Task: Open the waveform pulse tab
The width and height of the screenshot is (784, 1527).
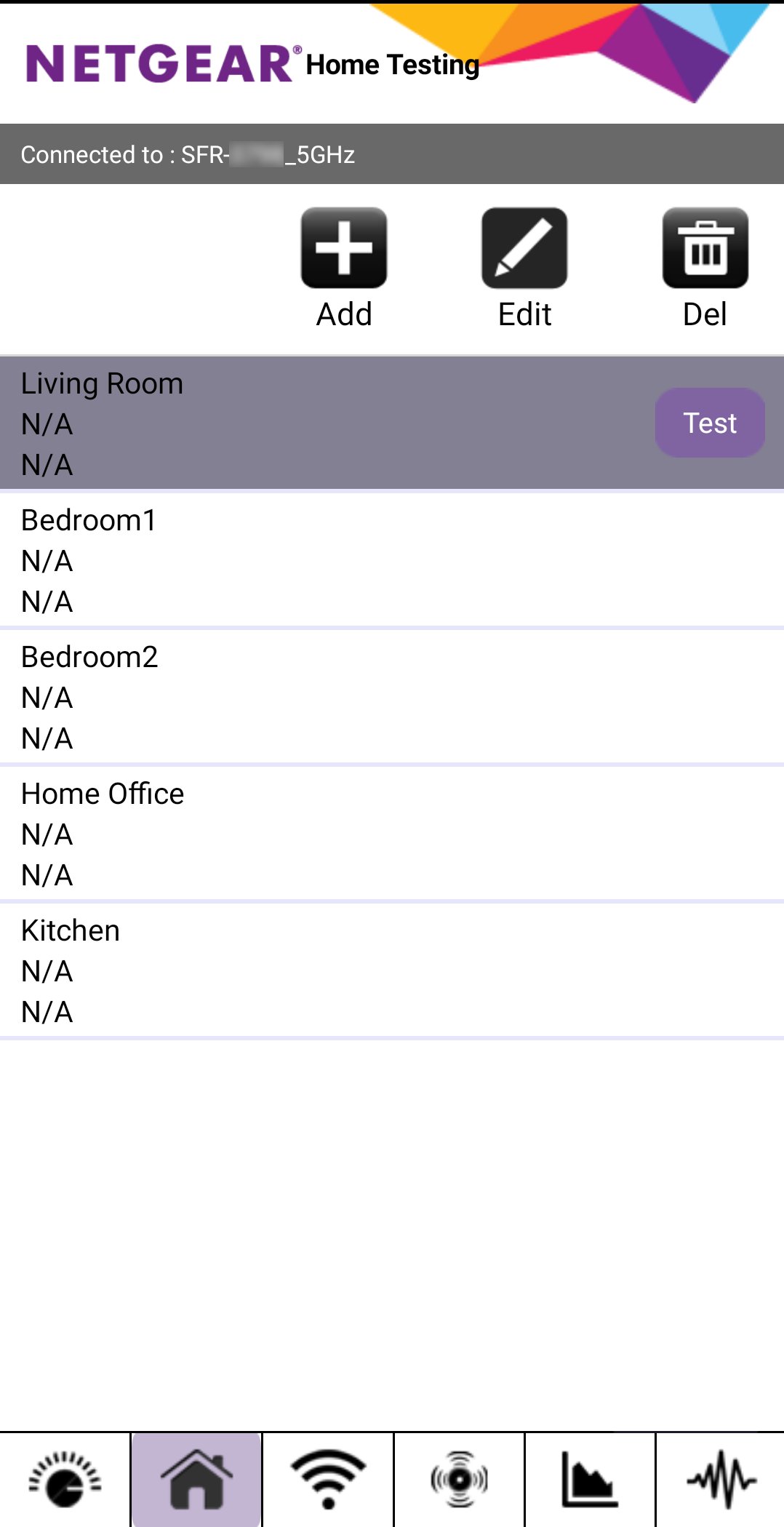Action: (721, 1480)
